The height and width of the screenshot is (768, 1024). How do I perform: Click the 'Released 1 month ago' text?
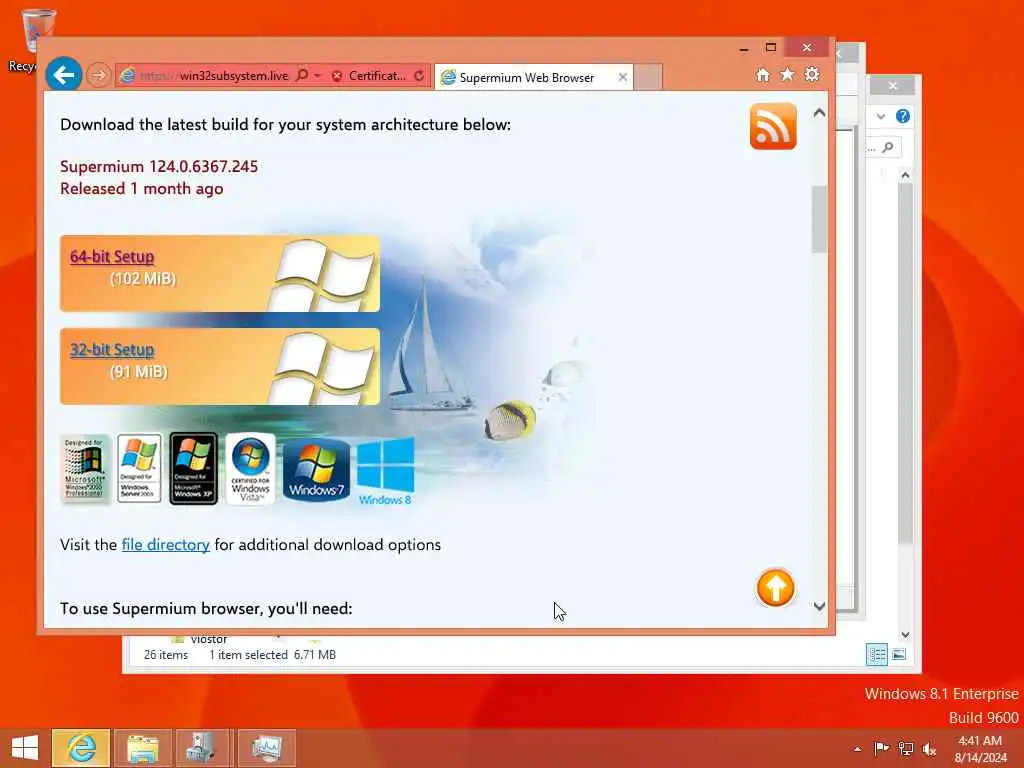pyautogui.click(x=142, y=189)
